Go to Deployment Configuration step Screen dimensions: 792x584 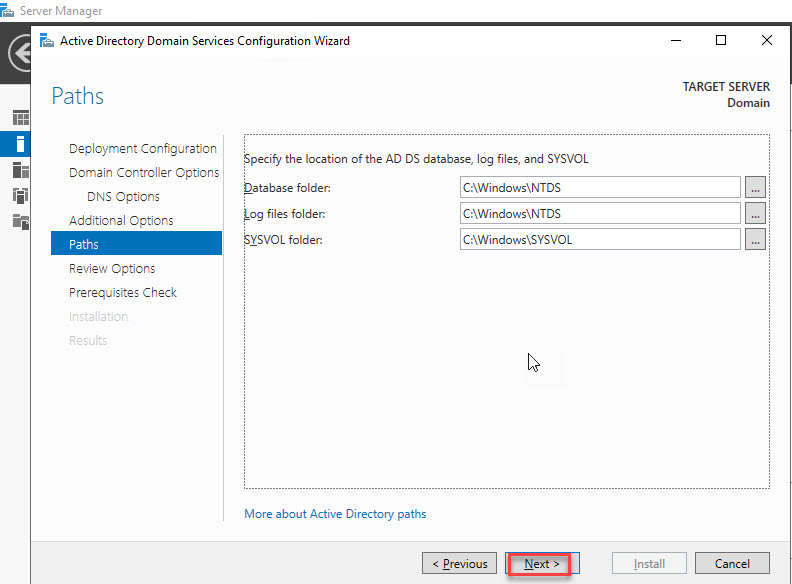coord(142,149)
